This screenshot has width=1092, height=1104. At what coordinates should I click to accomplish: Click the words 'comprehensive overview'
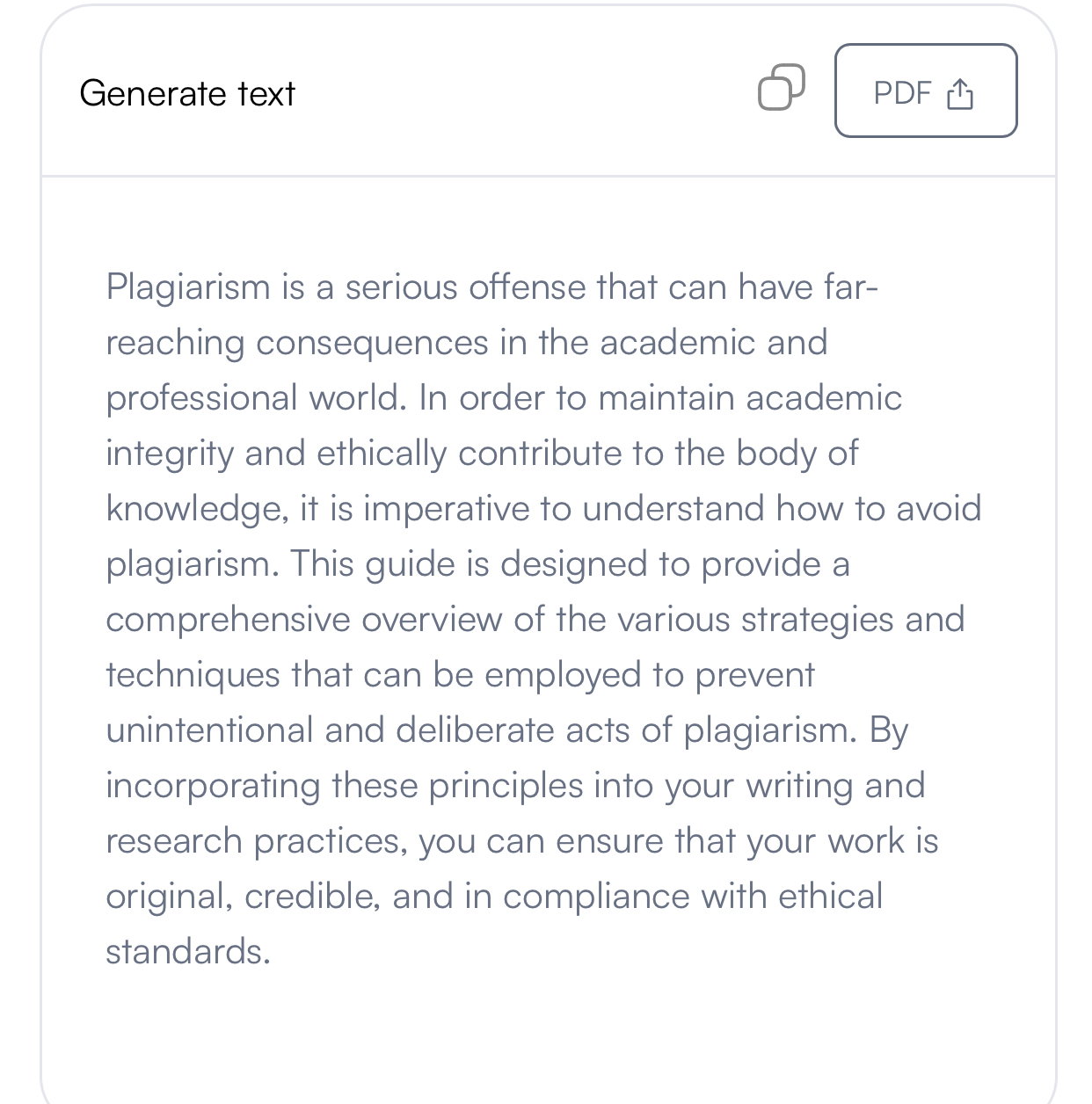click(x=304, y=620)
